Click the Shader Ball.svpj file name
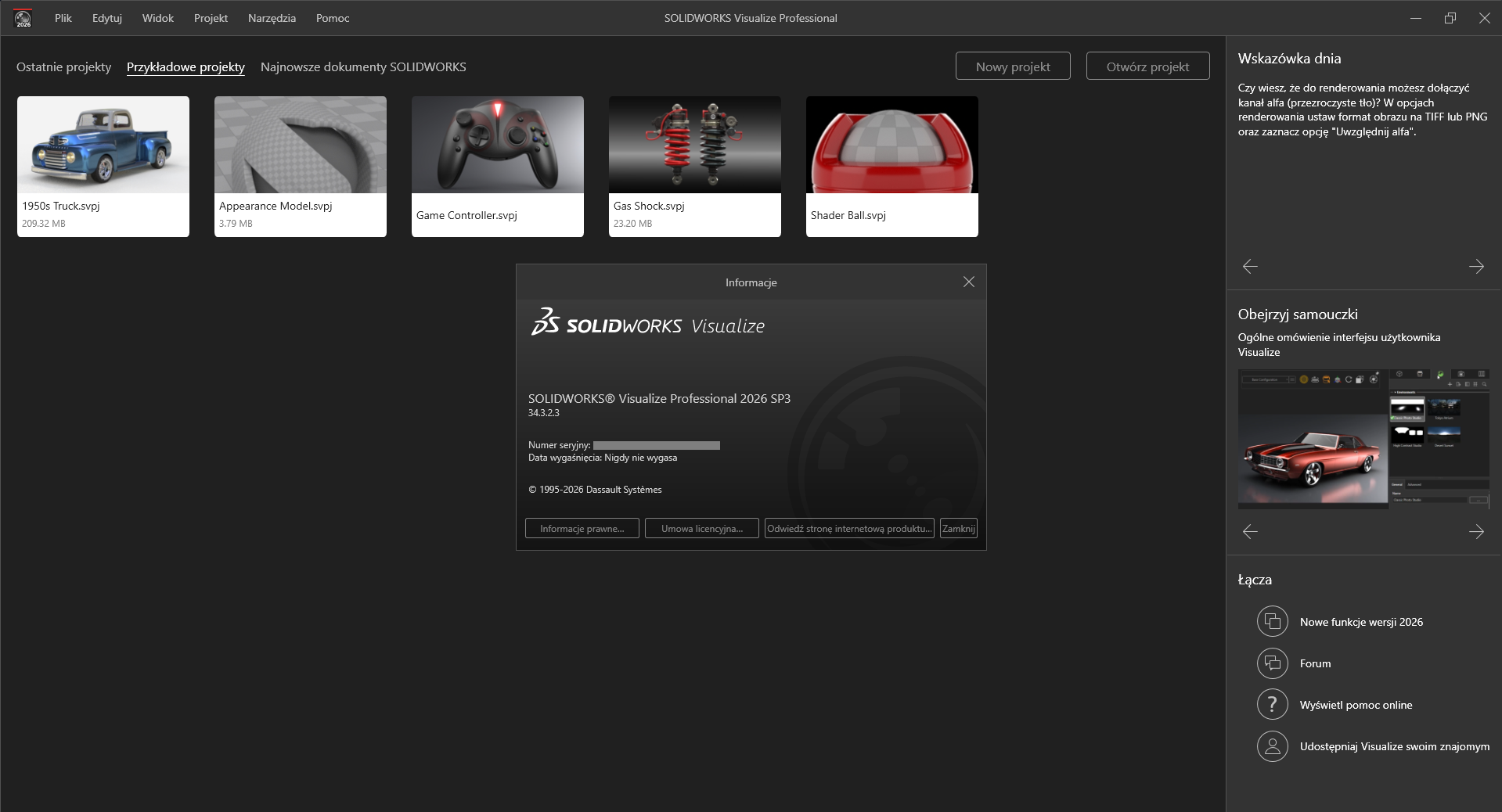The width and height of the screenshot is (1502, 812). (848, 215)
